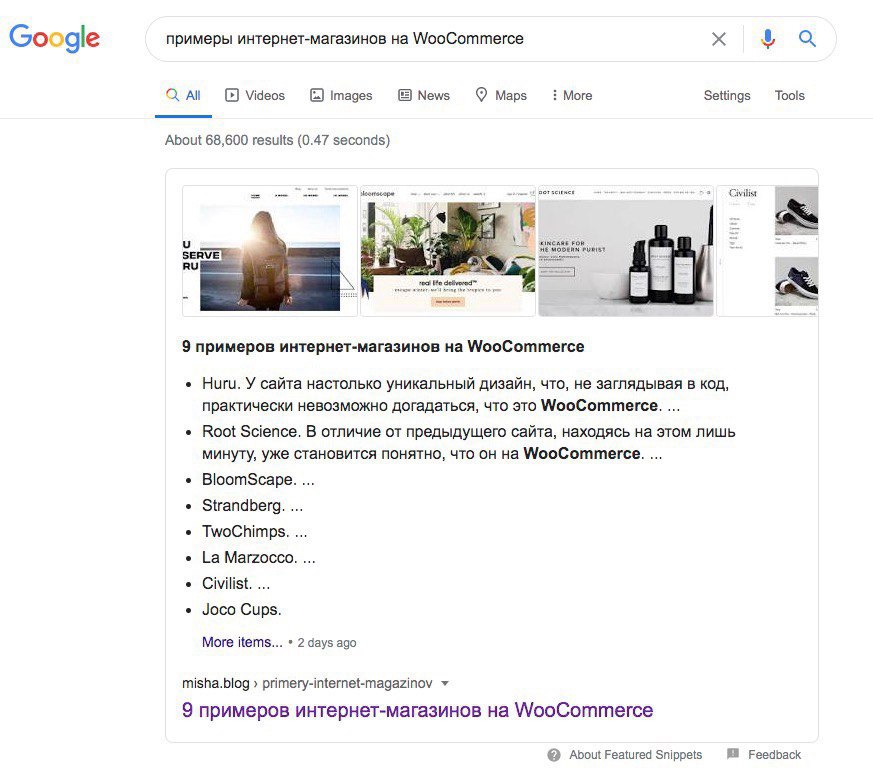Start voice search with microphone icon
The height and width of the screenshot is (778, 873).
point(768,38)
